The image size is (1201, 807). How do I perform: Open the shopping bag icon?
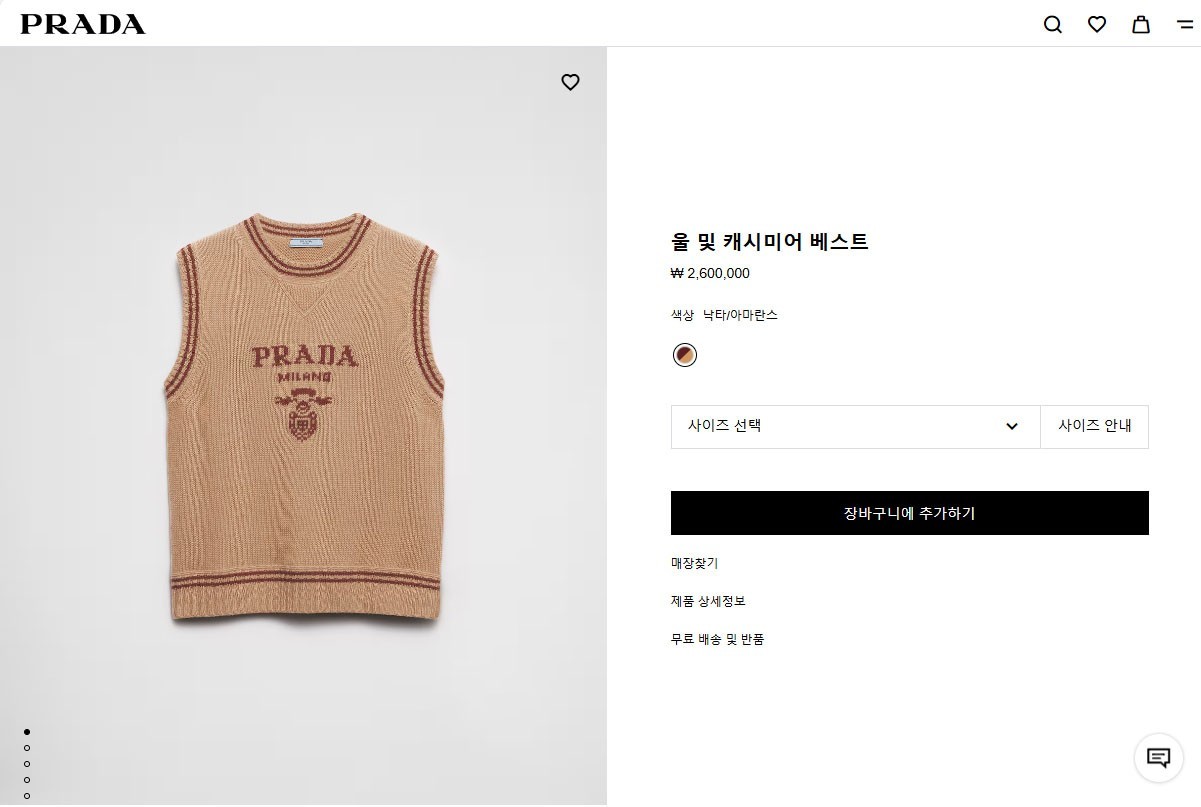[1141, 24]
